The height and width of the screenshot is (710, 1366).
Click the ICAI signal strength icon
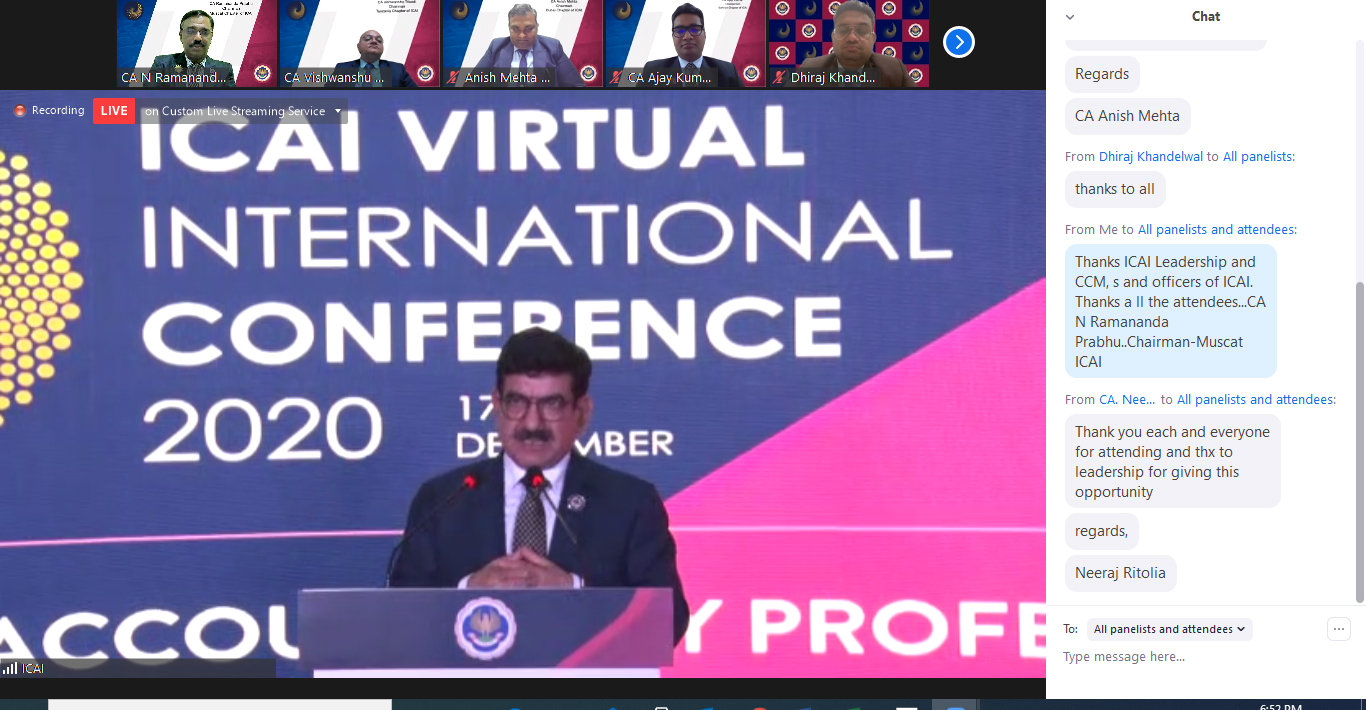[x=10, y=668]
